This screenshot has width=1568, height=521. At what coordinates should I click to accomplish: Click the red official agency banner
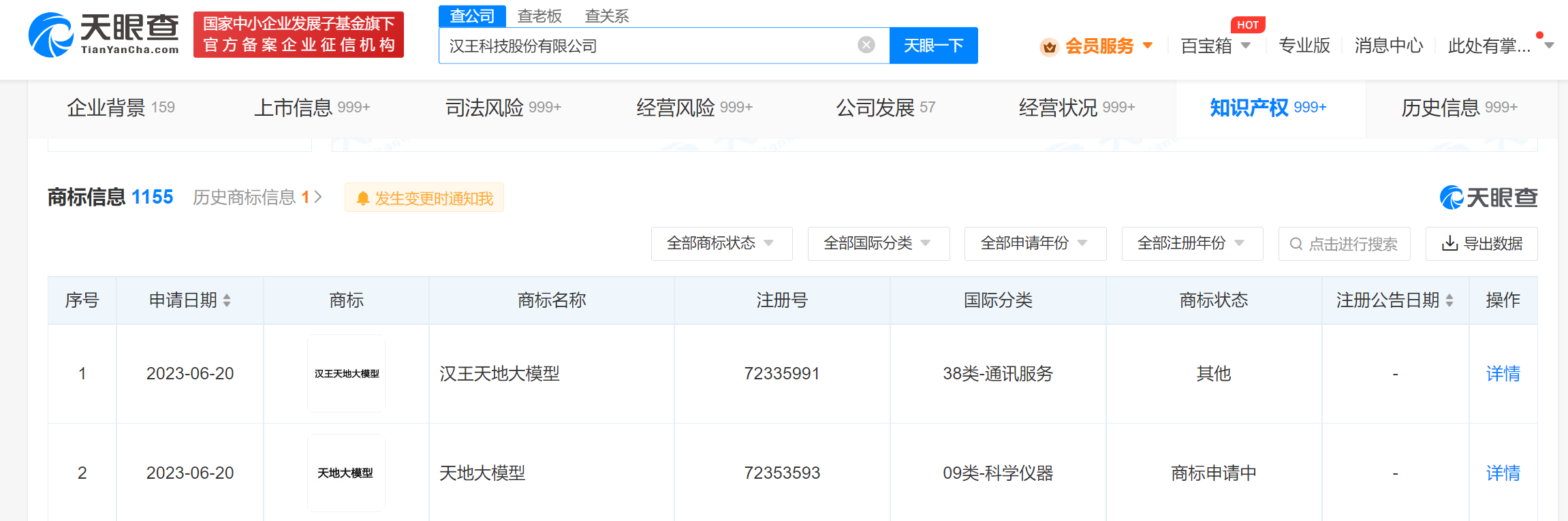(x=298, y=34)
